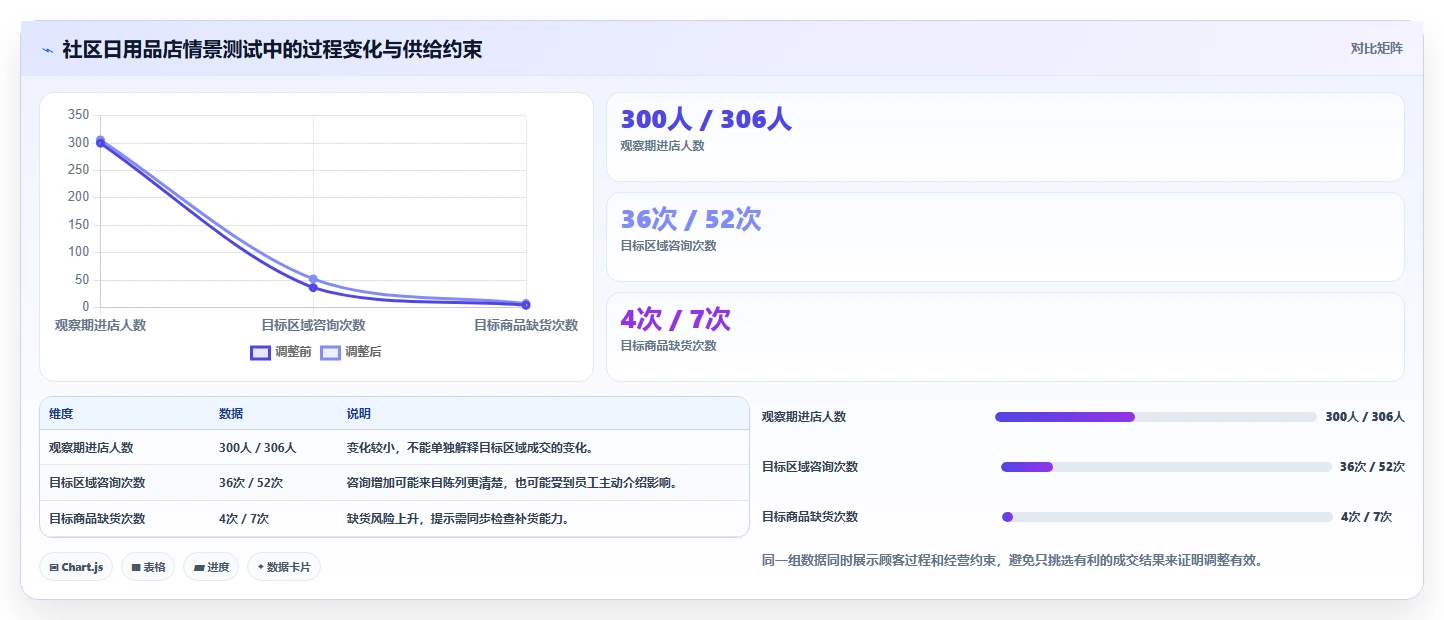Click the 数据 table column header

[x=231, y=414]
